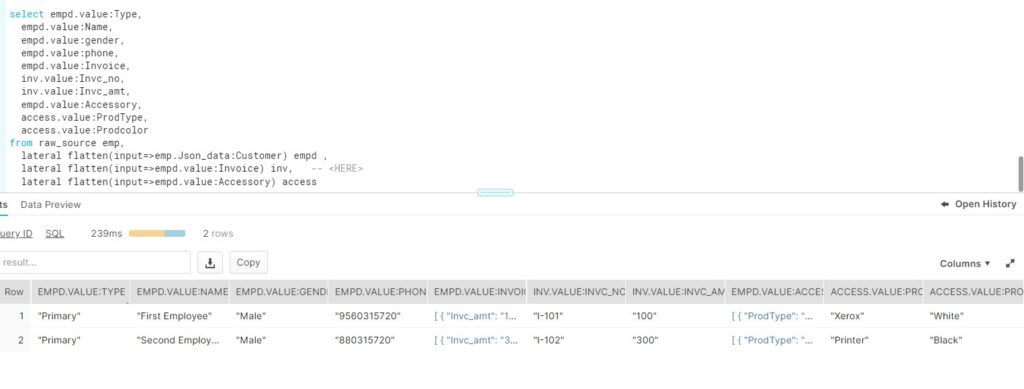Switch to the Data Preview tab

point(51,204)
